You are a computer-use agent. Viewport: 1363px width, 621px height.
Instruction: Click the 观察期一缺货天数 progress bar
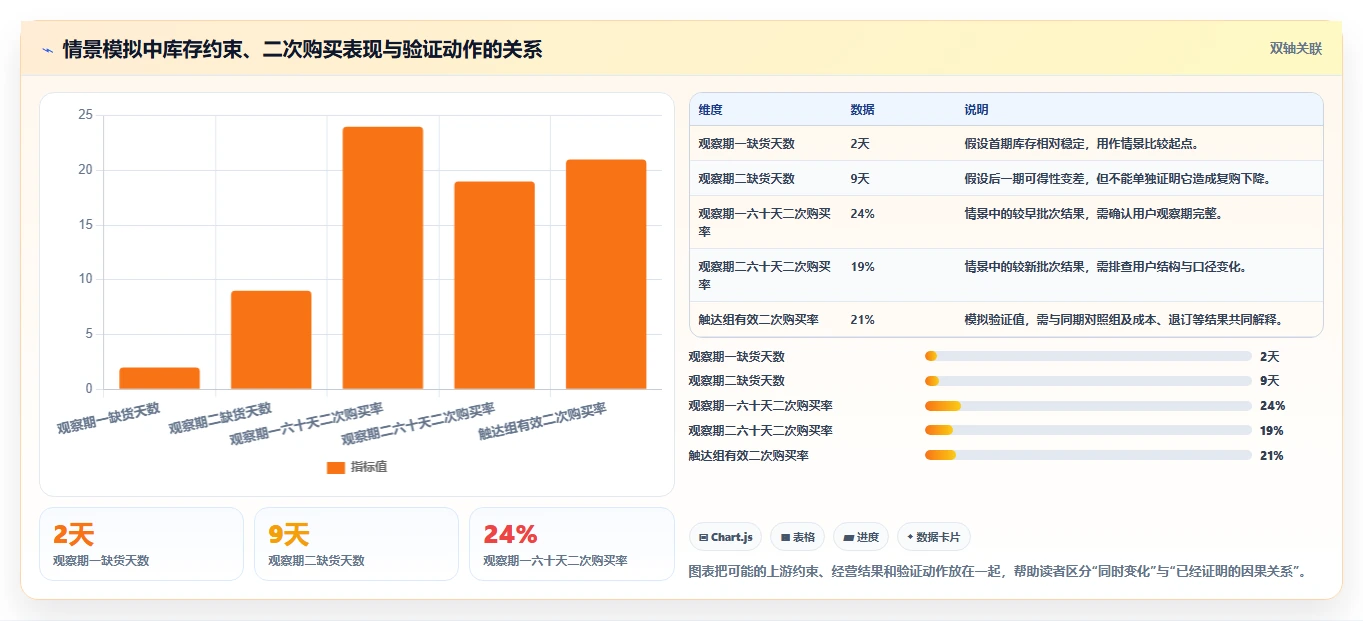click(x=1088, y=356)
